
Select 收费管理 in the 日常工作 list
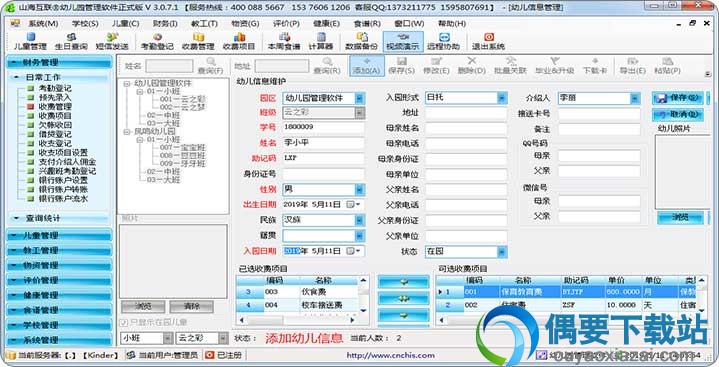coord(55,106)
